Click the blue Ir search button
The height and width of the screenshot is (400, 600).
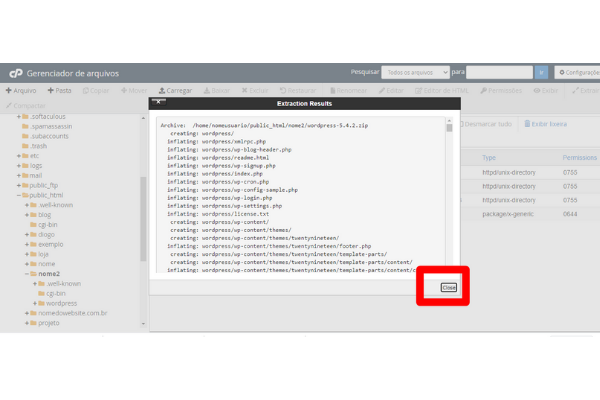pyautogui.click(x=541, y=72)
